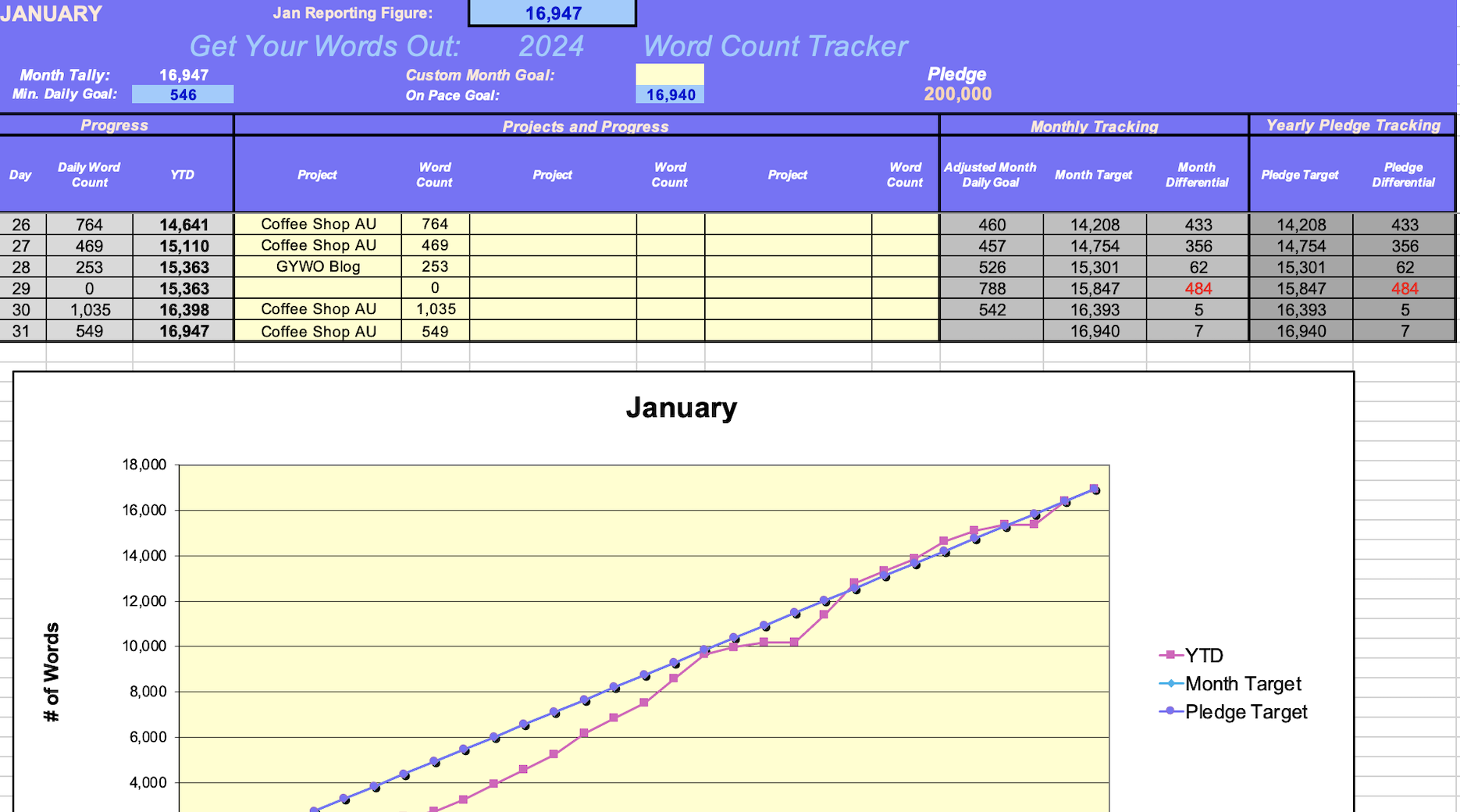Click the empty Custom Month Goal input cell
This screenshot has width=1460, height=812.
(x=670, y=75)
